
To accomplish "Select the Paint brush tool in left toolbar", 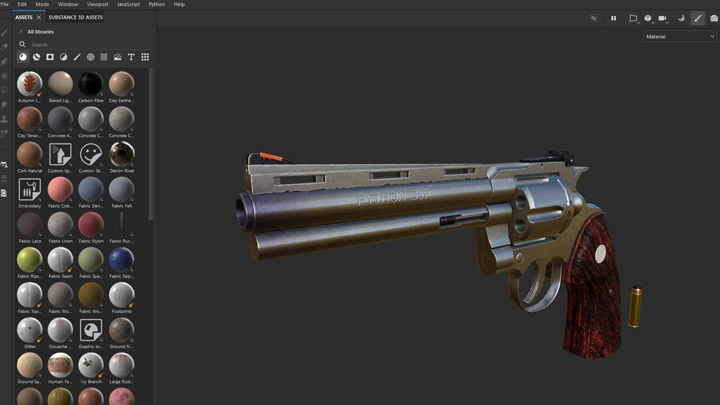I will point(4,33).
